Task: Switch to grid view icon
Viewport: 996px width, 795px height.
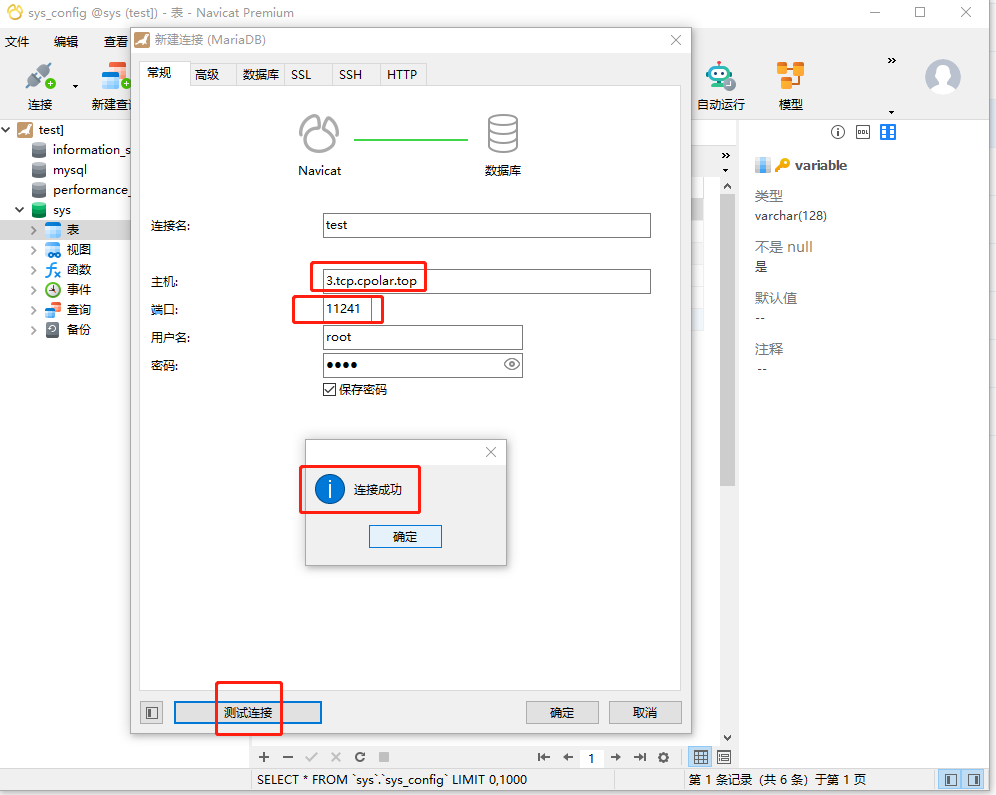Action: coord(701,757)
